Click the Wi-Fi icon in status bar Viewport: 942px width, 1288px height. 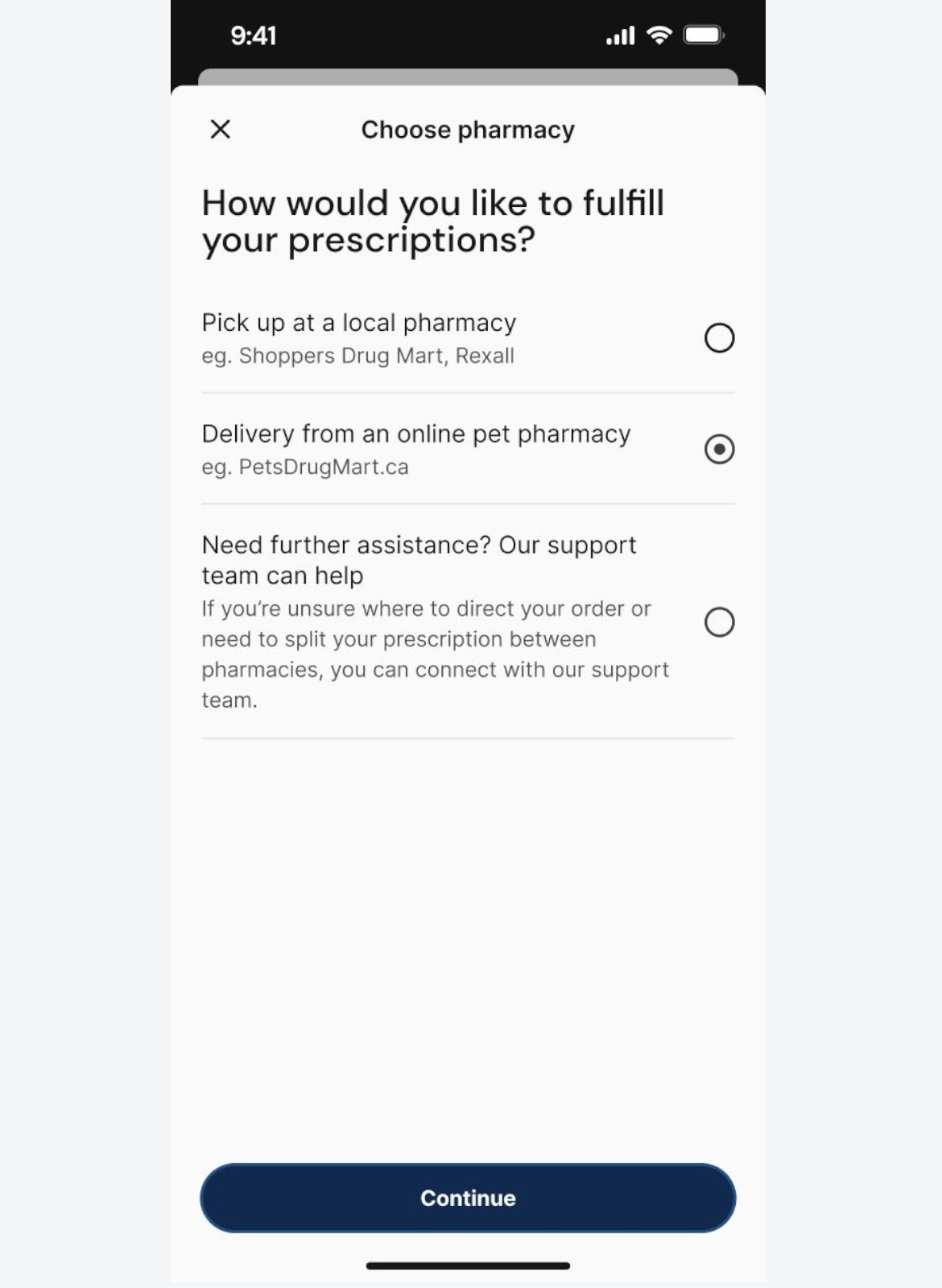coord(660,35)
